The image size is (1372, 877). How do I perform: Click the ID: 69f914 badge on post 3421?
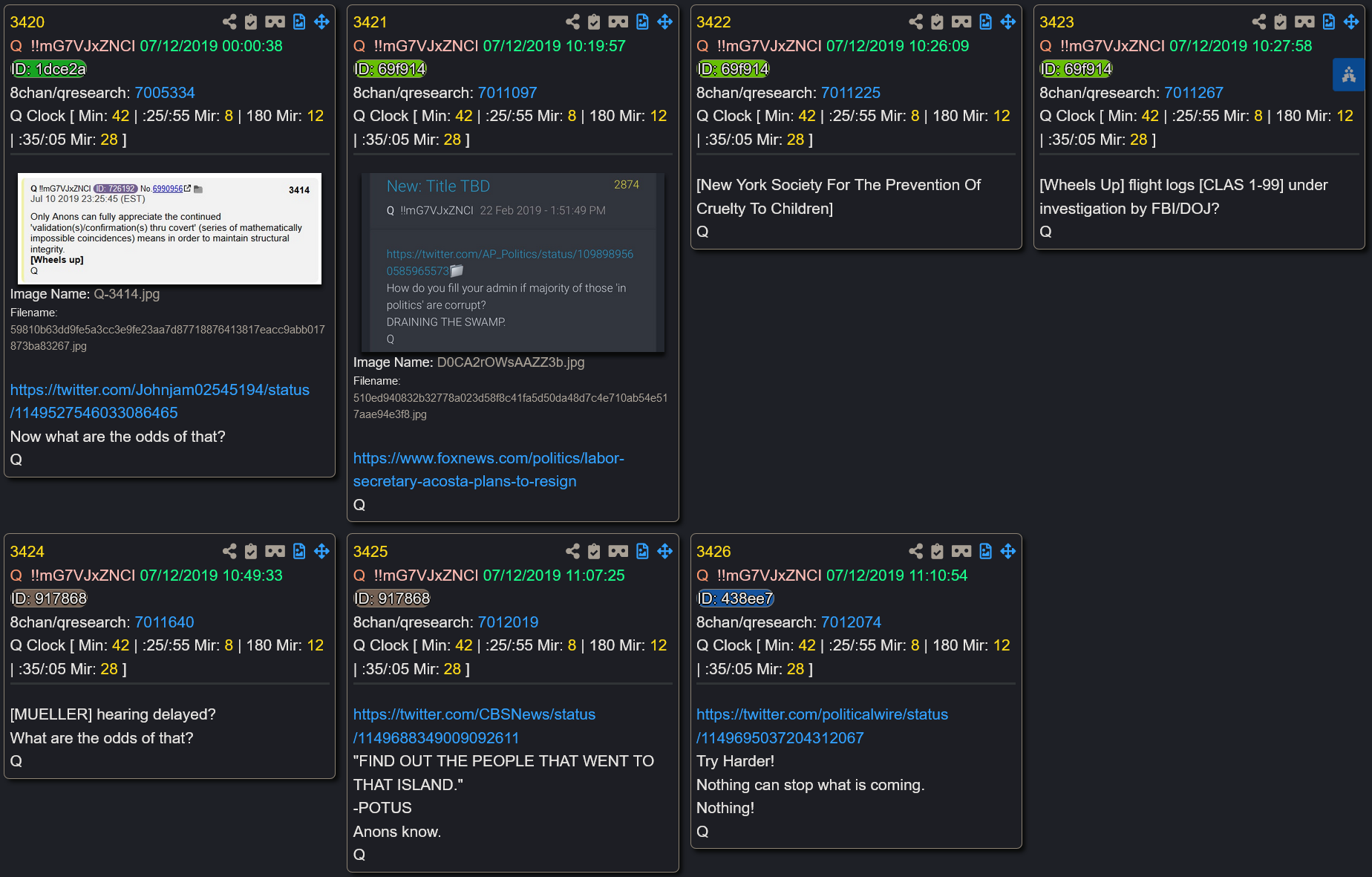click(390, 69)
